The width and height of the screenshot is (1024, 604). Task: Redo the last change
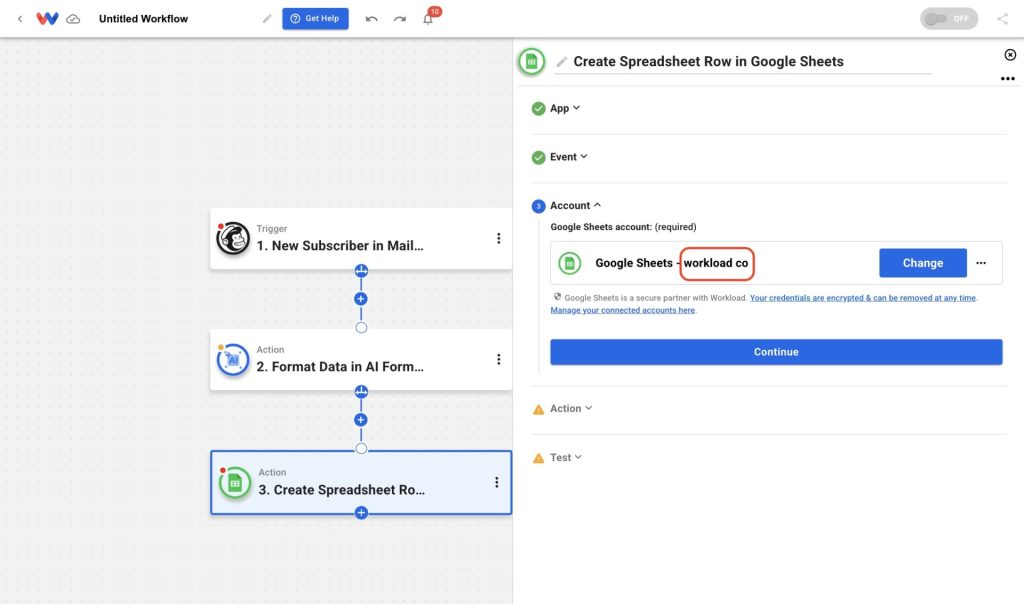click(400, 19)
